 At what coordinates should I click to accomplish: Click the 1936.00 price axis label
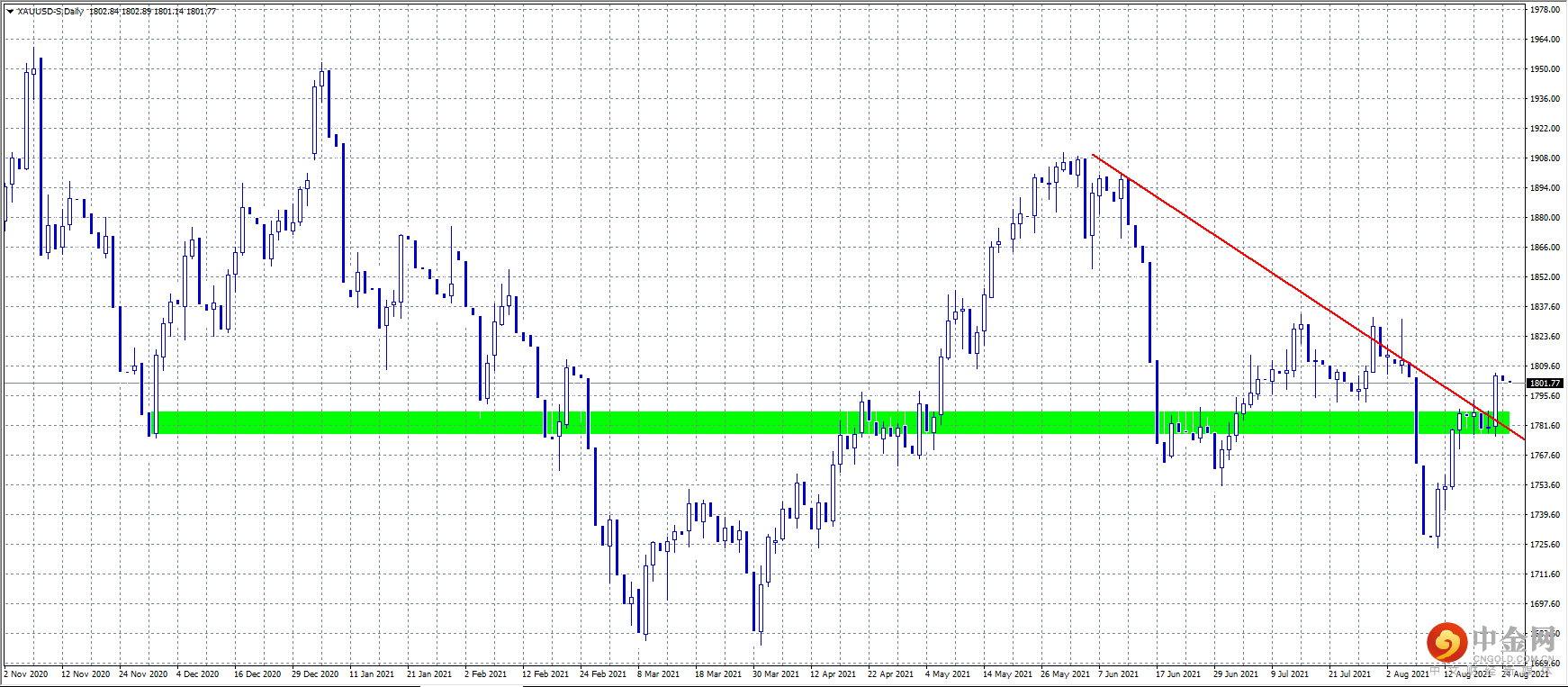pyautogui.click(x=1545, y=99)
